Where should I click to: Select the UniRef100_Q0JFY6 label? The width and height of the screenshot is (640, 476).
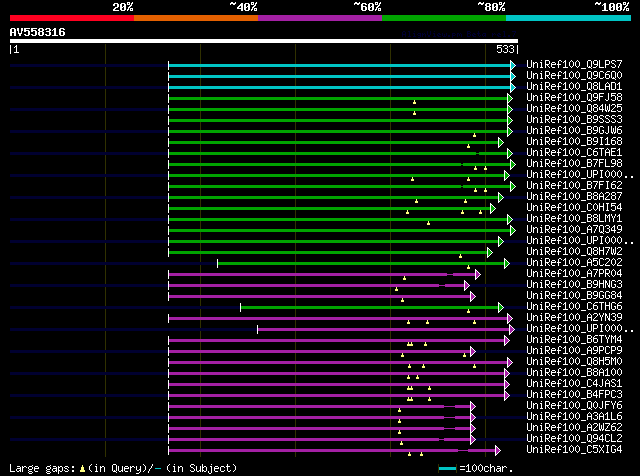pos(574,406)
